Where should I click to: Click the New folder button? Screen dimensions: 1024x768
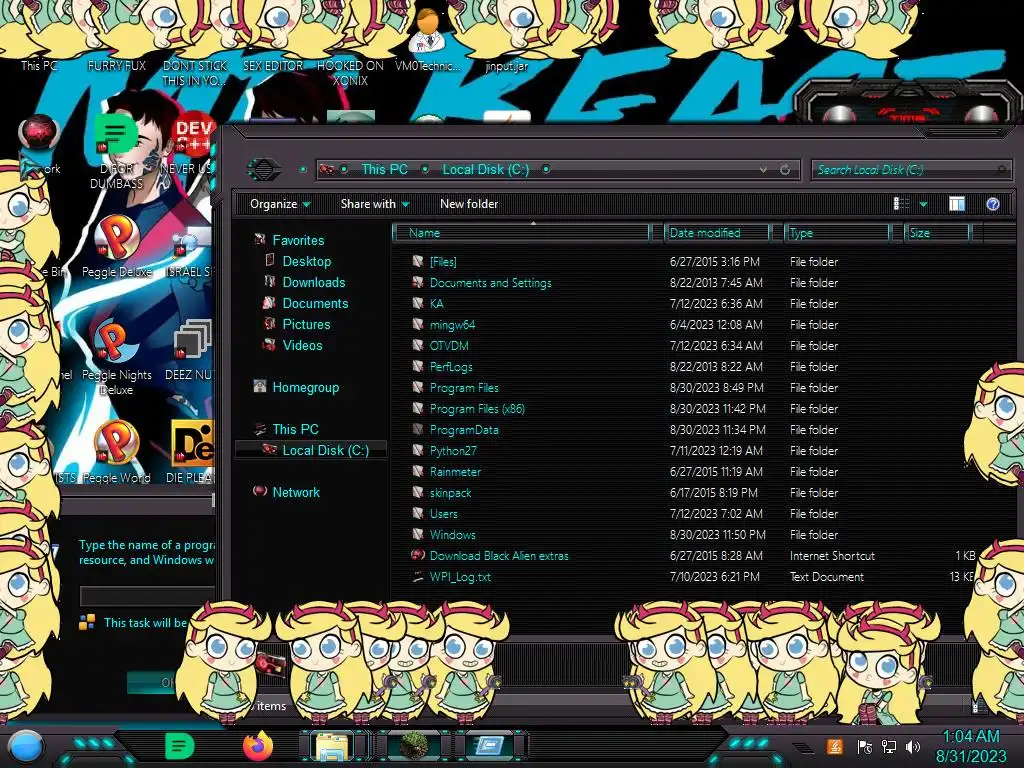click(469, 204)
